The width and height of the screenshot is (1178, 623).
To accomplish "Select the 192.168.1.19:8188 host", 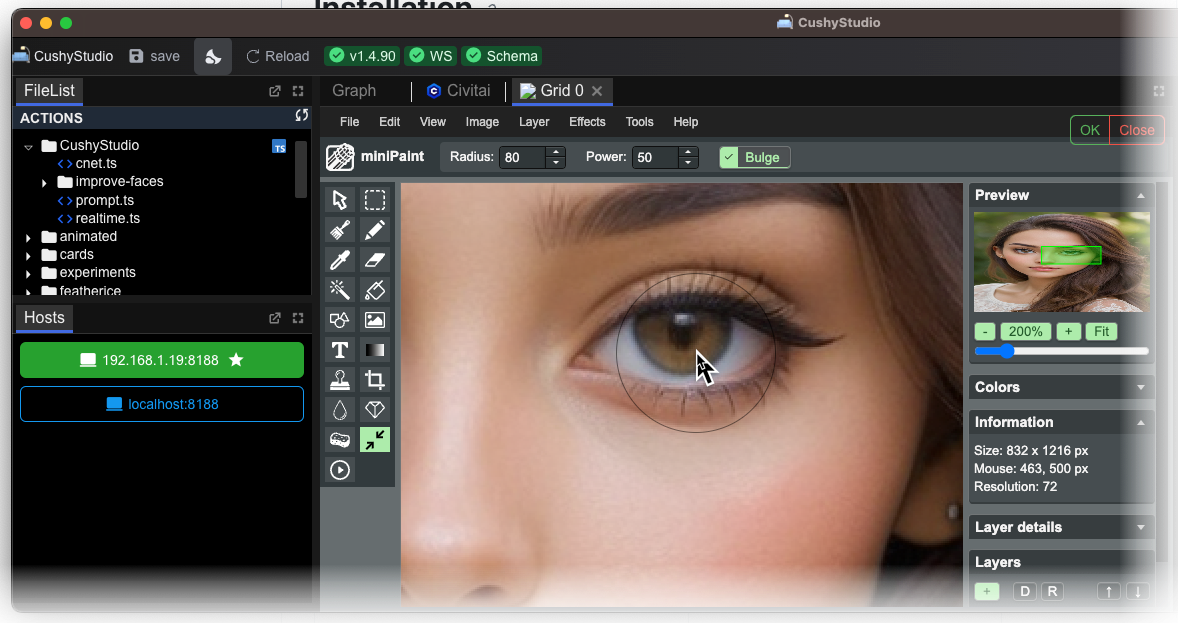I will 162,360.
